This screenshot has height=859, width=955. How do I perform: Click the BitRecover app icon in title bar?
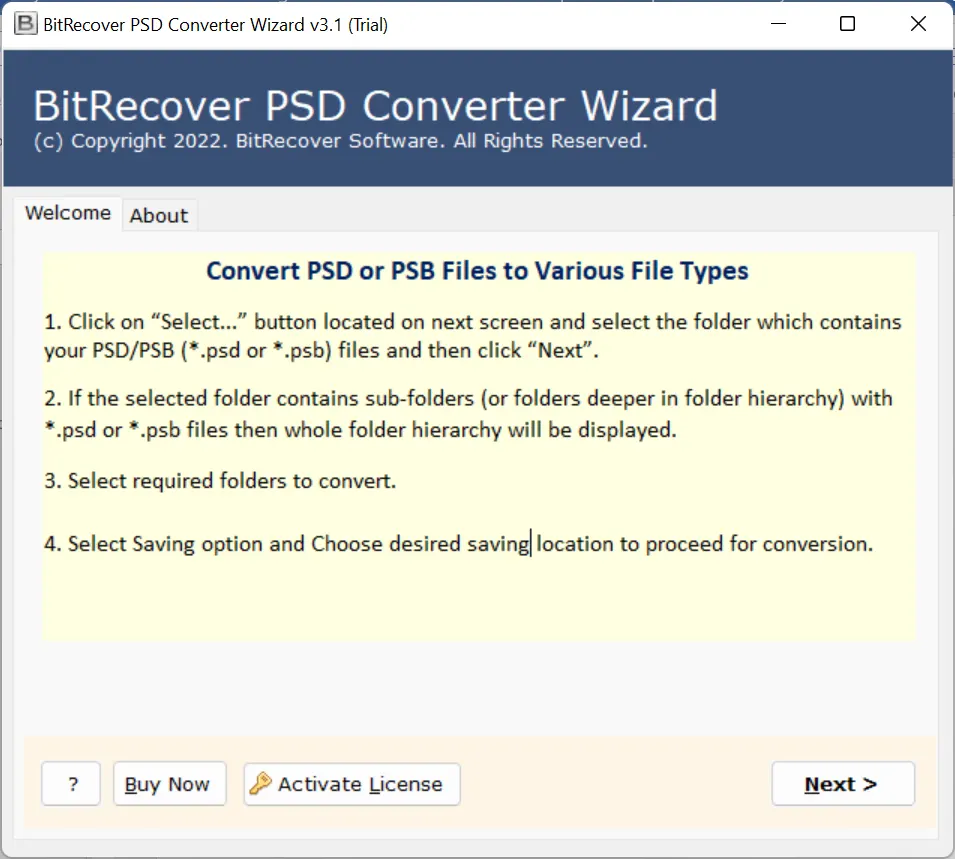tap(26, 24)
